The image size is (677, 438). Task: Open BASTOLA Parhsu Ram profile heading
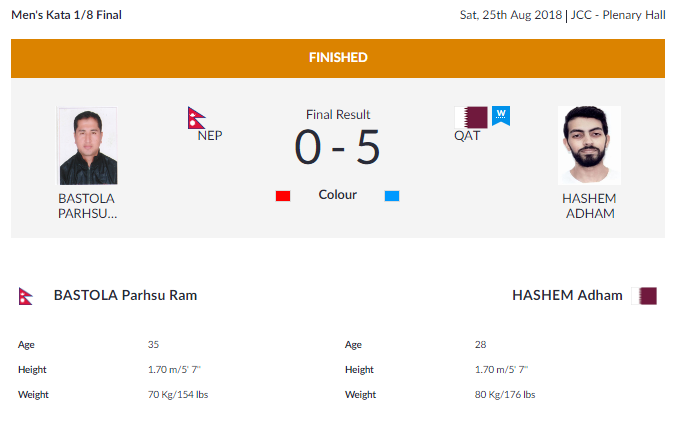point(125,295)
